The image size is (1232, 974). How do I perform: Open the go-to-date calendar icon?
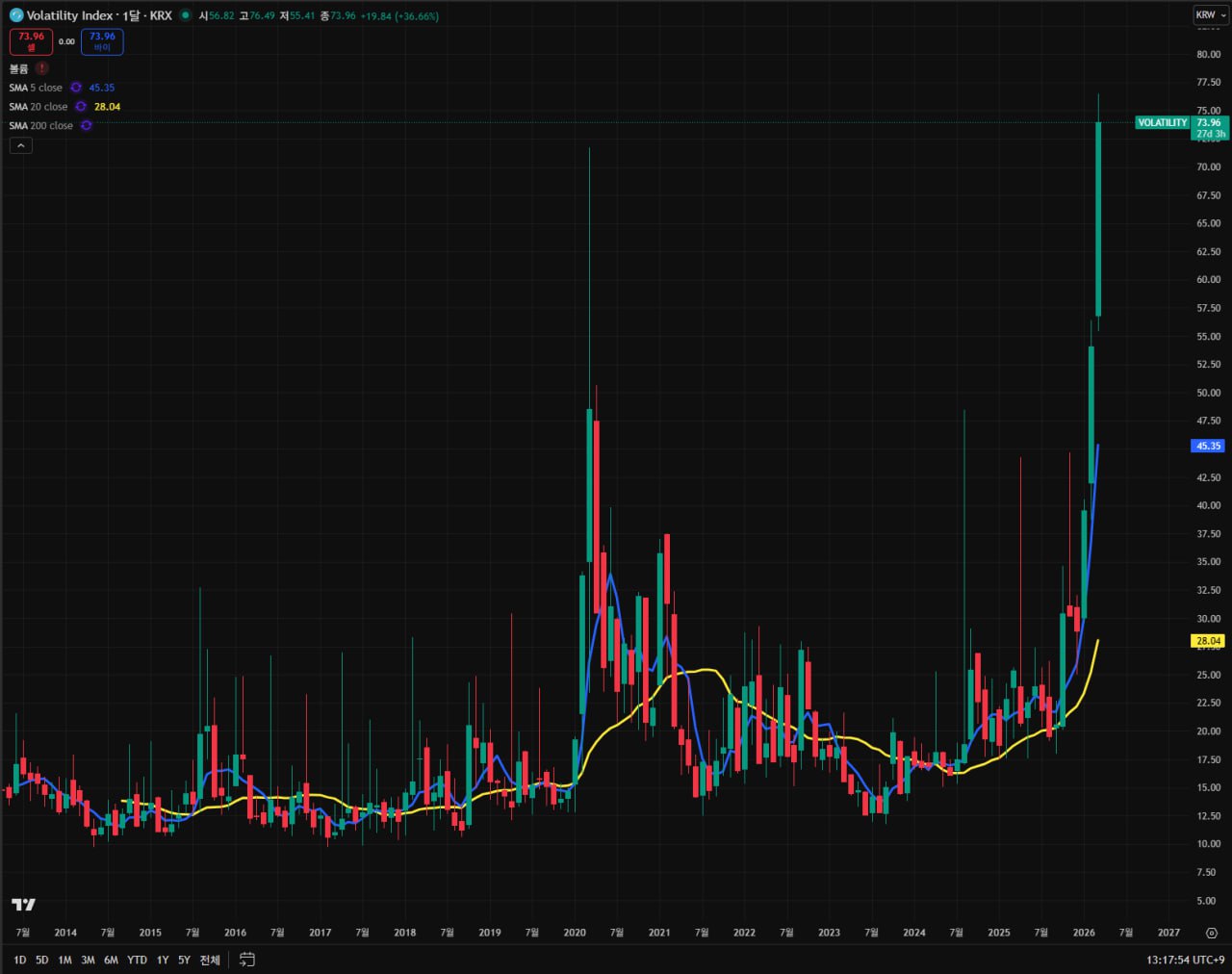click(x=245, y=960)
